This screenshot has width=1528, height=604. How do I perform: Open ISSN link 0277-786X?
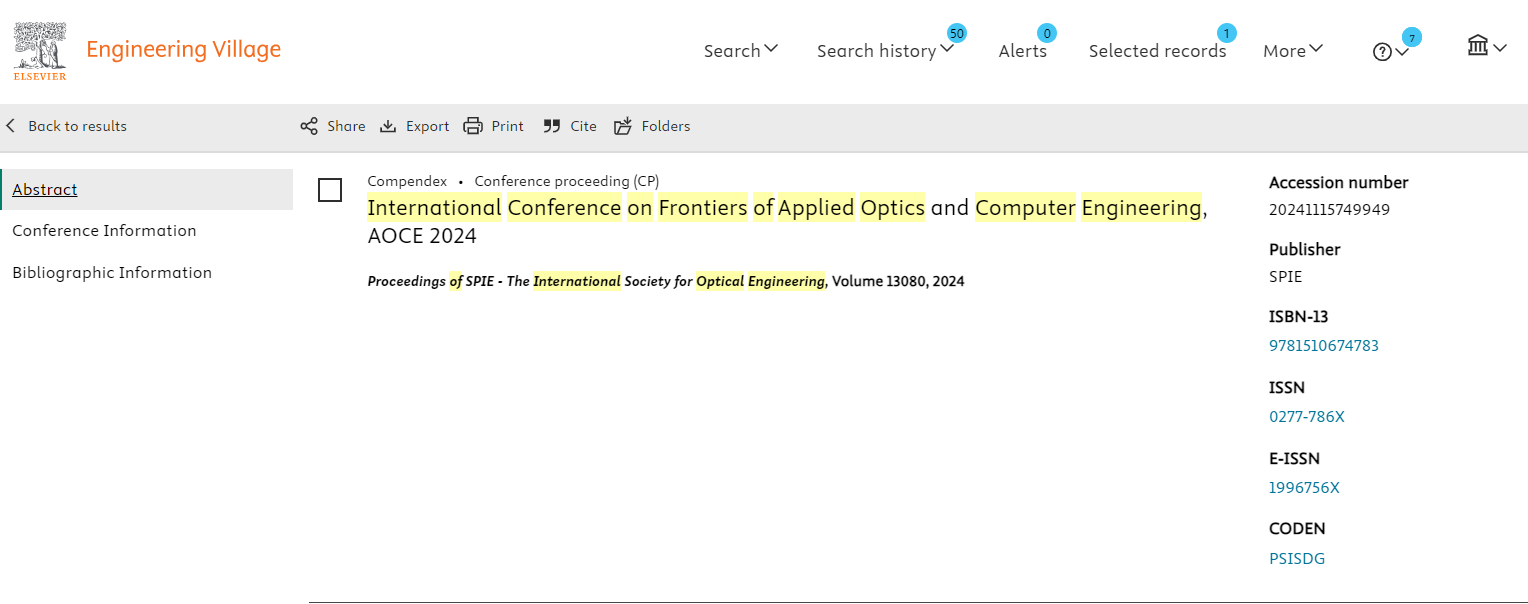click(1307, 417)
